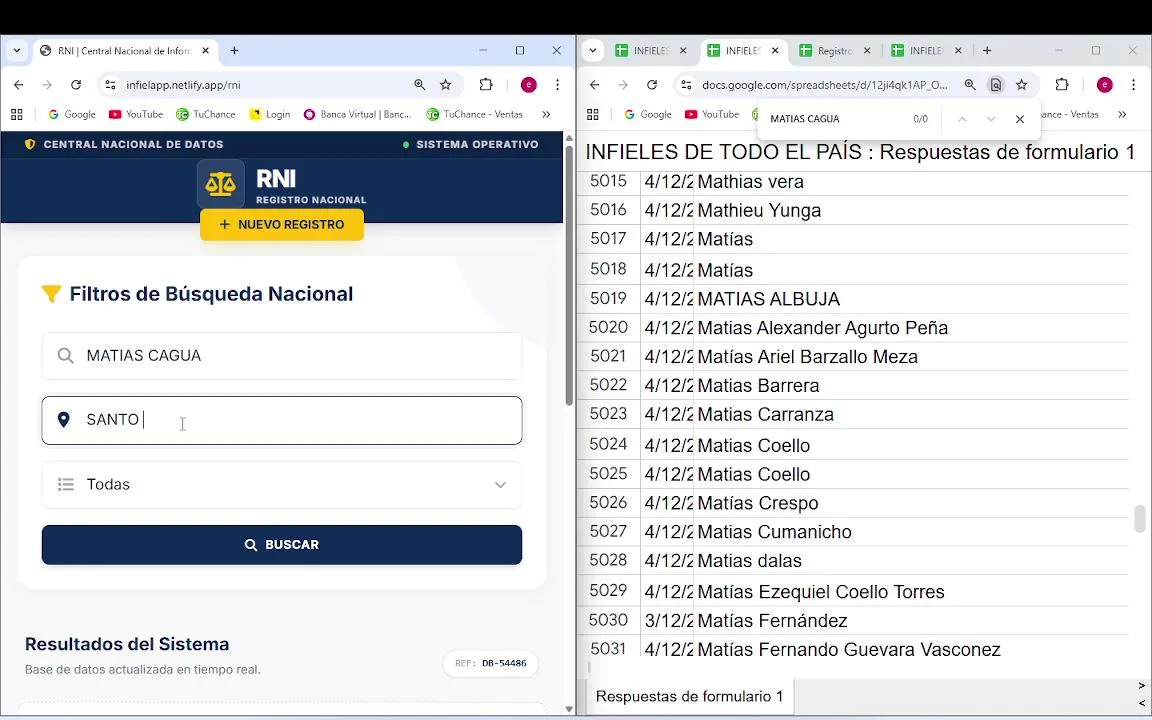The width and height of the screenshot is (1152, 720).
Task: Open tab search dropdown in Sheets window
Action: [593, 51]
